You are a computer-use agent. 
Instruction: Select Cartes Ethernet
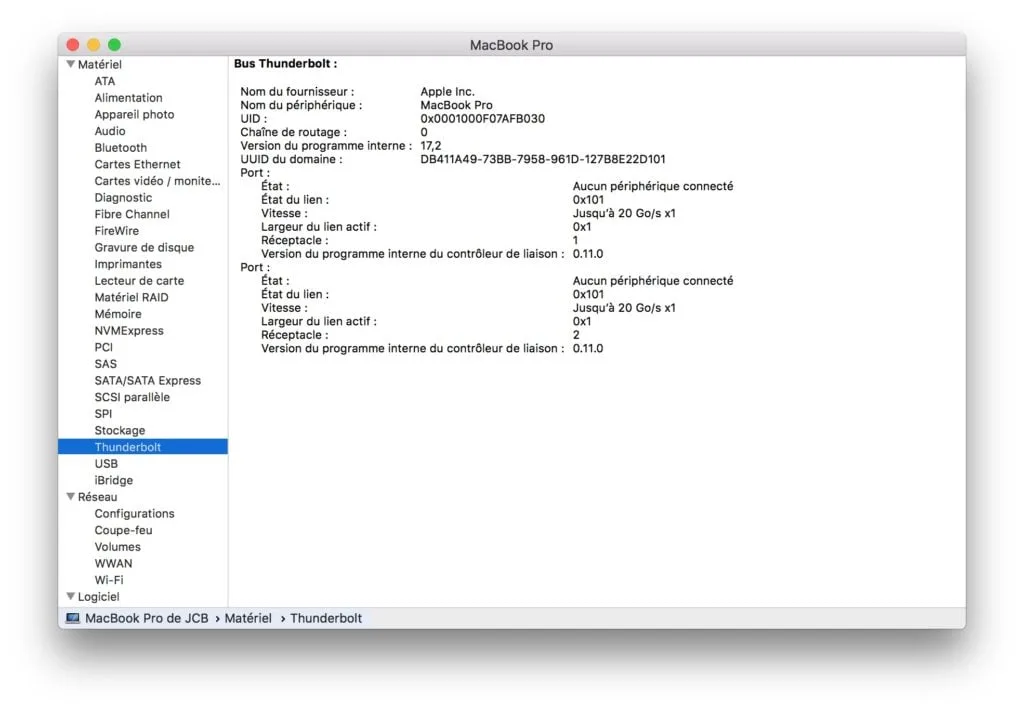tap(137, 164)
